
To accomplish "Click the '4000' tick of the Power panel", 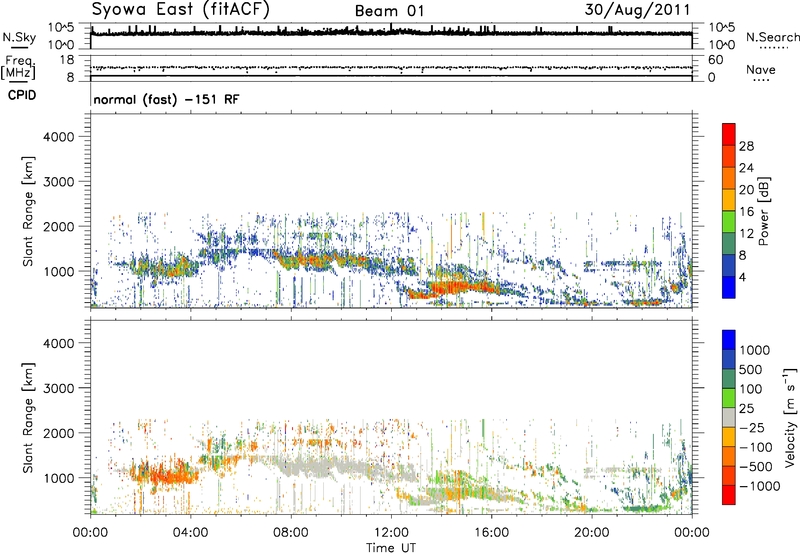I will click(58, 137).
